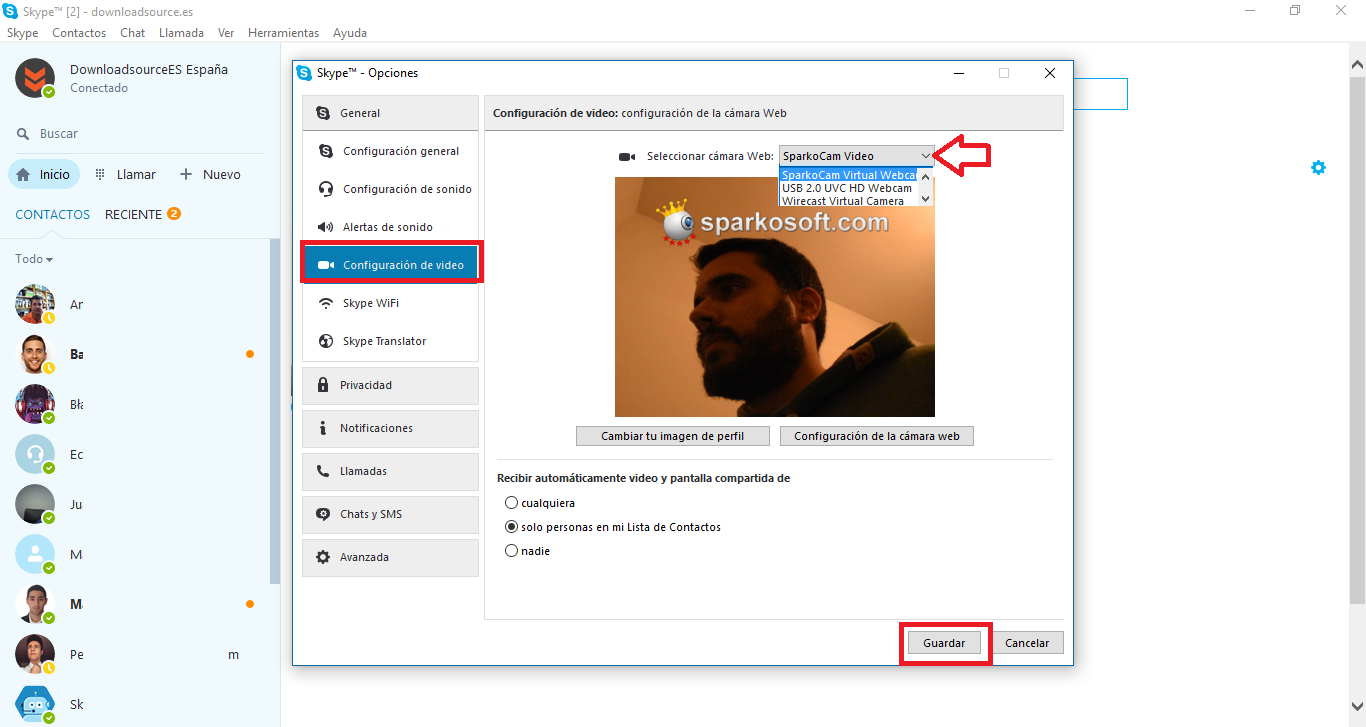Open contact Ec headset avatar
The image size is (1366, 727).
coord(35,454)
